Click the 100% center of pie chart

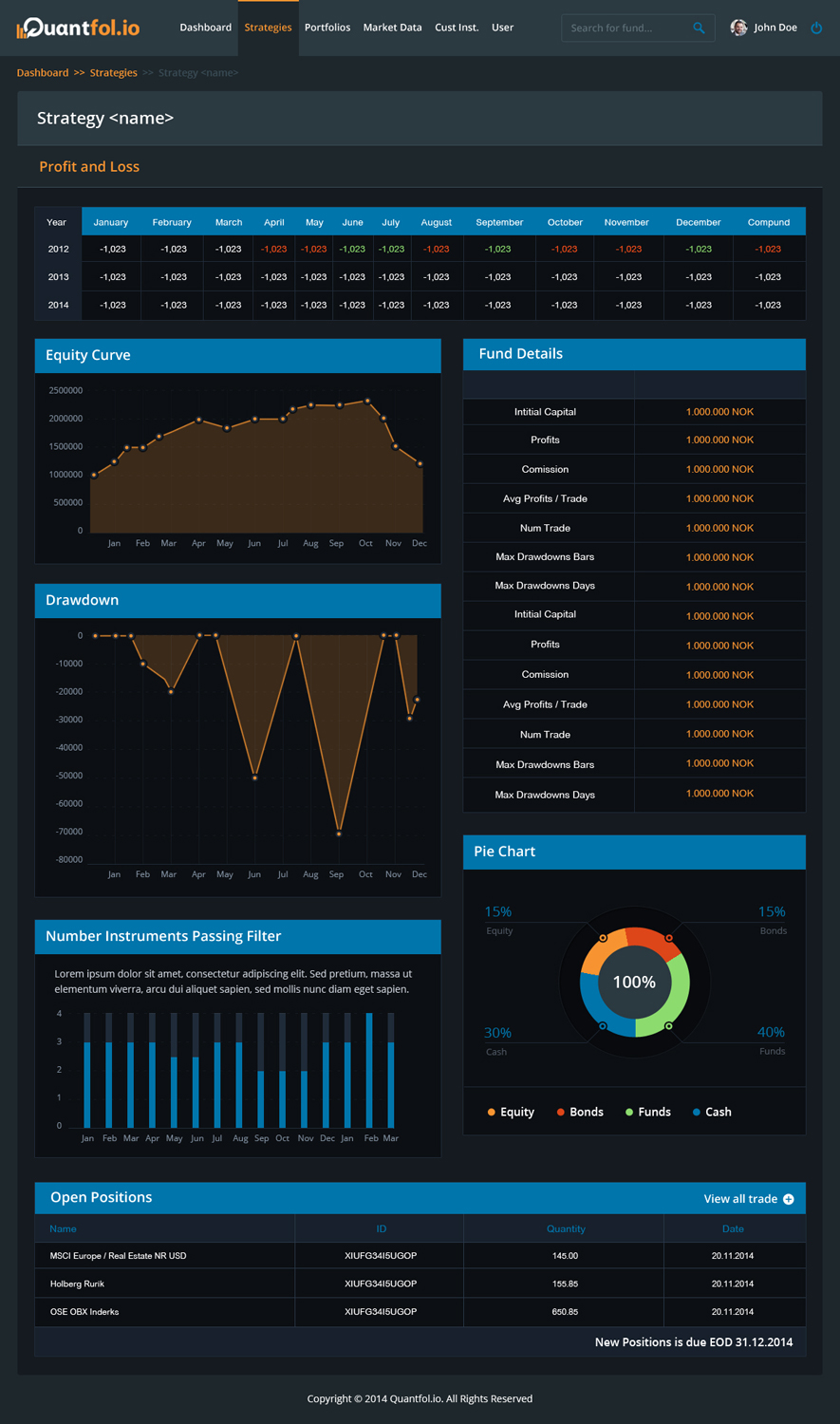pos(634,983)
